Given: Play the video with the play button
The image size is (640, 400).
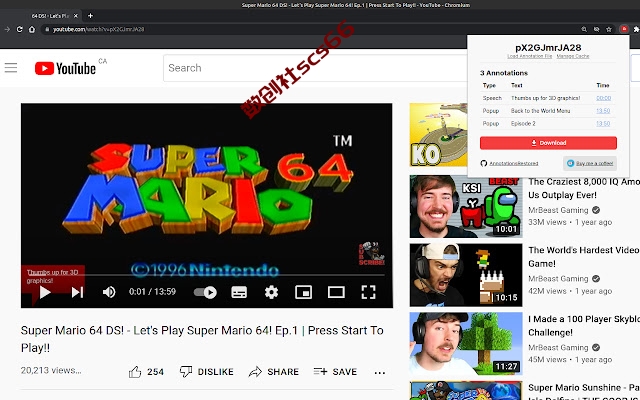Looking at the screenshot, I should tap(45, 292).
